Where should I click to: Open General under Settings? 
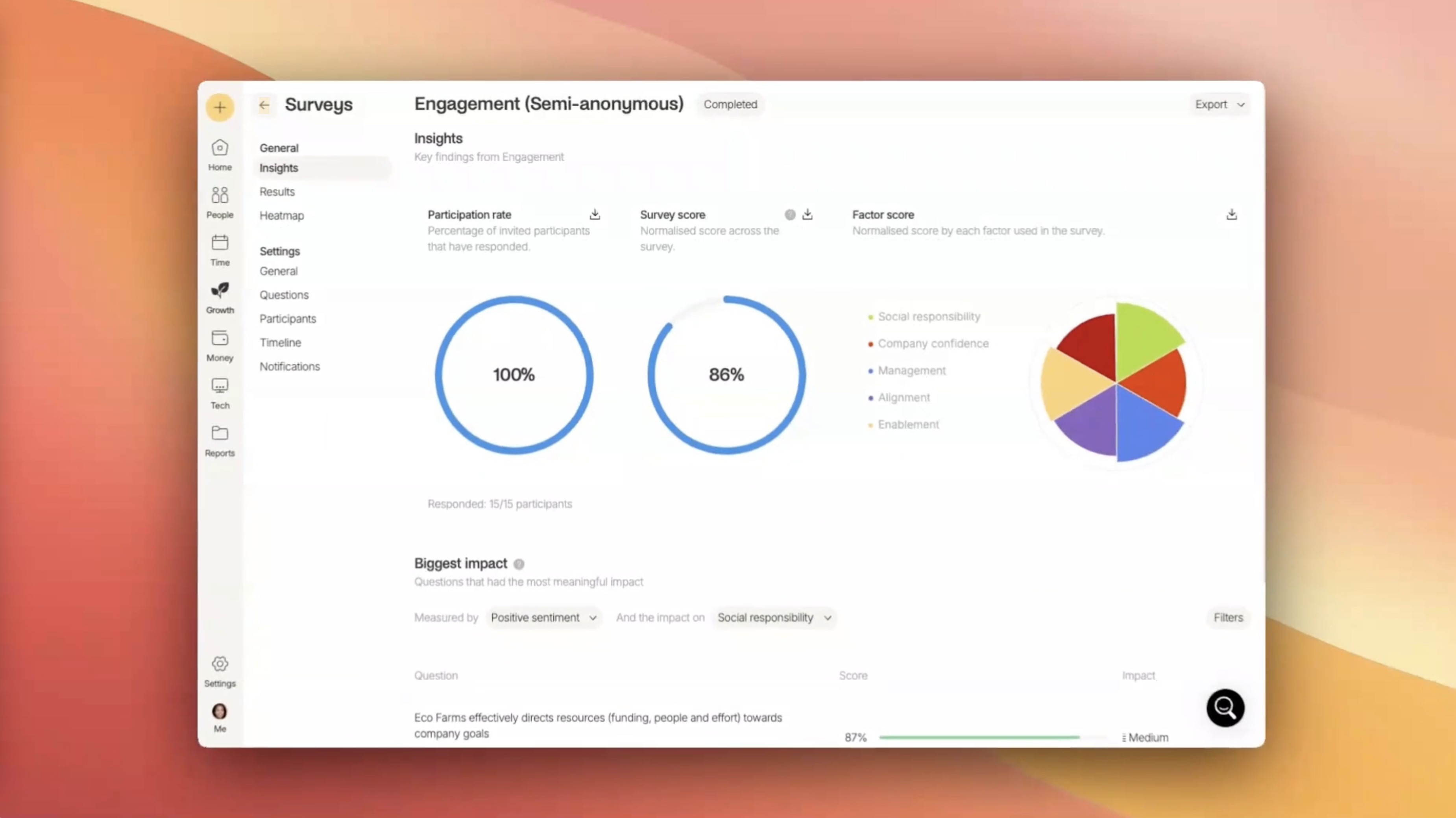[279, 271]
